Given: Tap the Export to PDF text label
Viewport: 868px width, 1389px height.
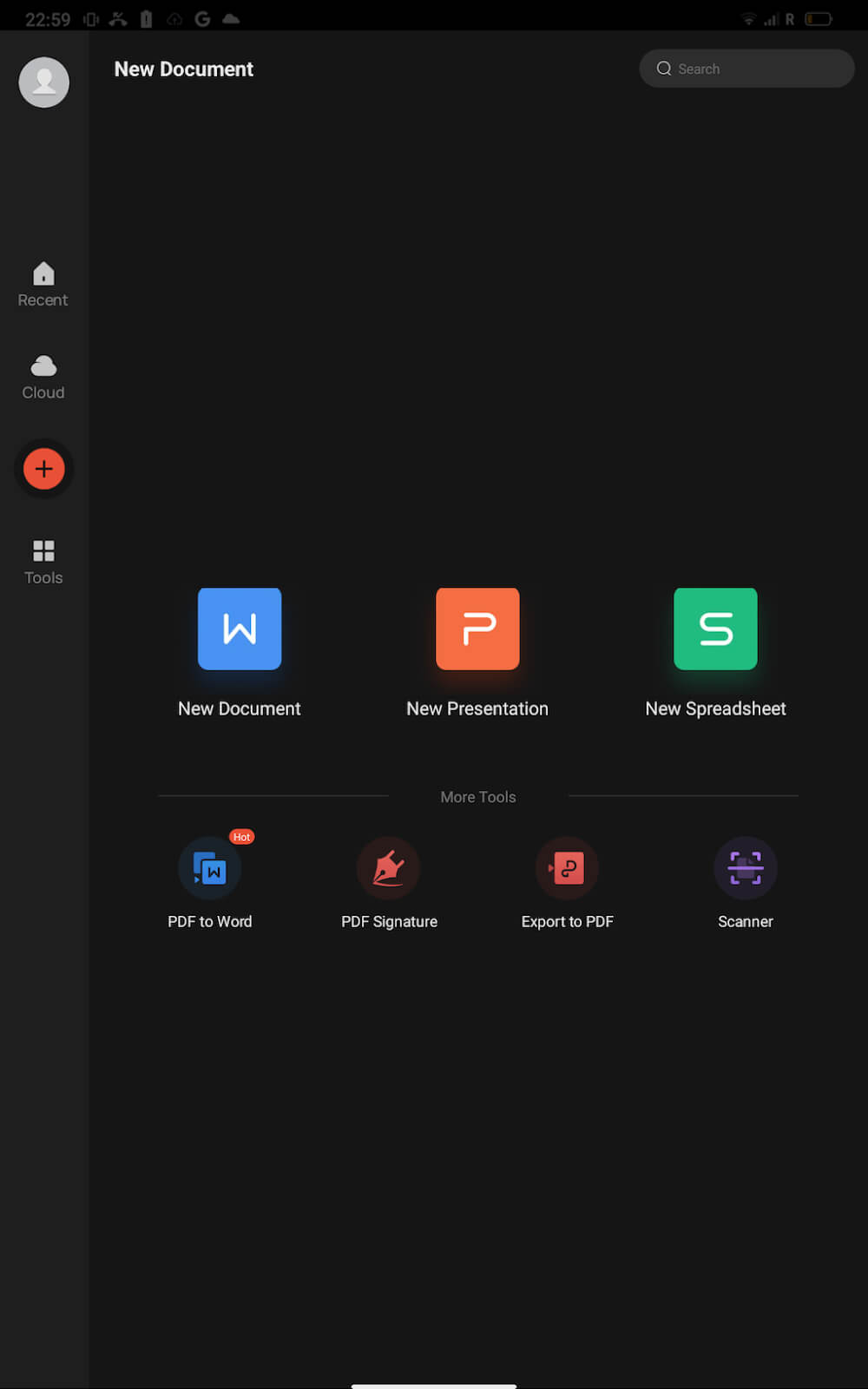Looking at the screenshot, I should (567, 922).
